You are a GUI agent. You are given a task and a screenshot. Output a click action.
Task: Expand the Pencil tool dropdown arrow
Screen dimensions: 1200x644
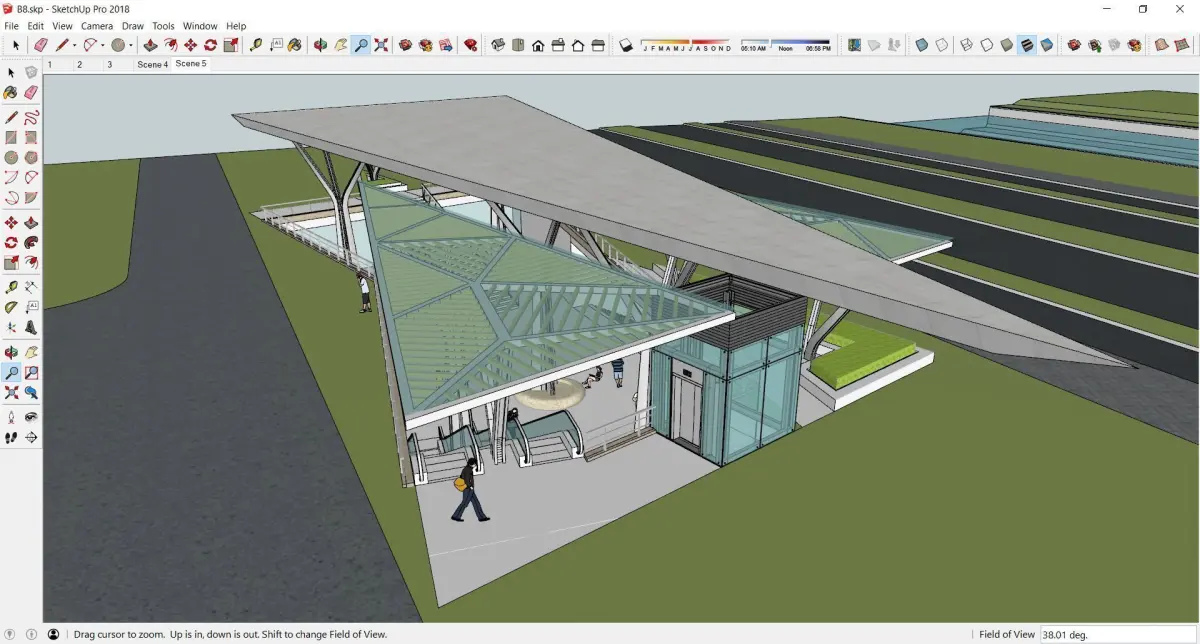[x=75, y=45]
